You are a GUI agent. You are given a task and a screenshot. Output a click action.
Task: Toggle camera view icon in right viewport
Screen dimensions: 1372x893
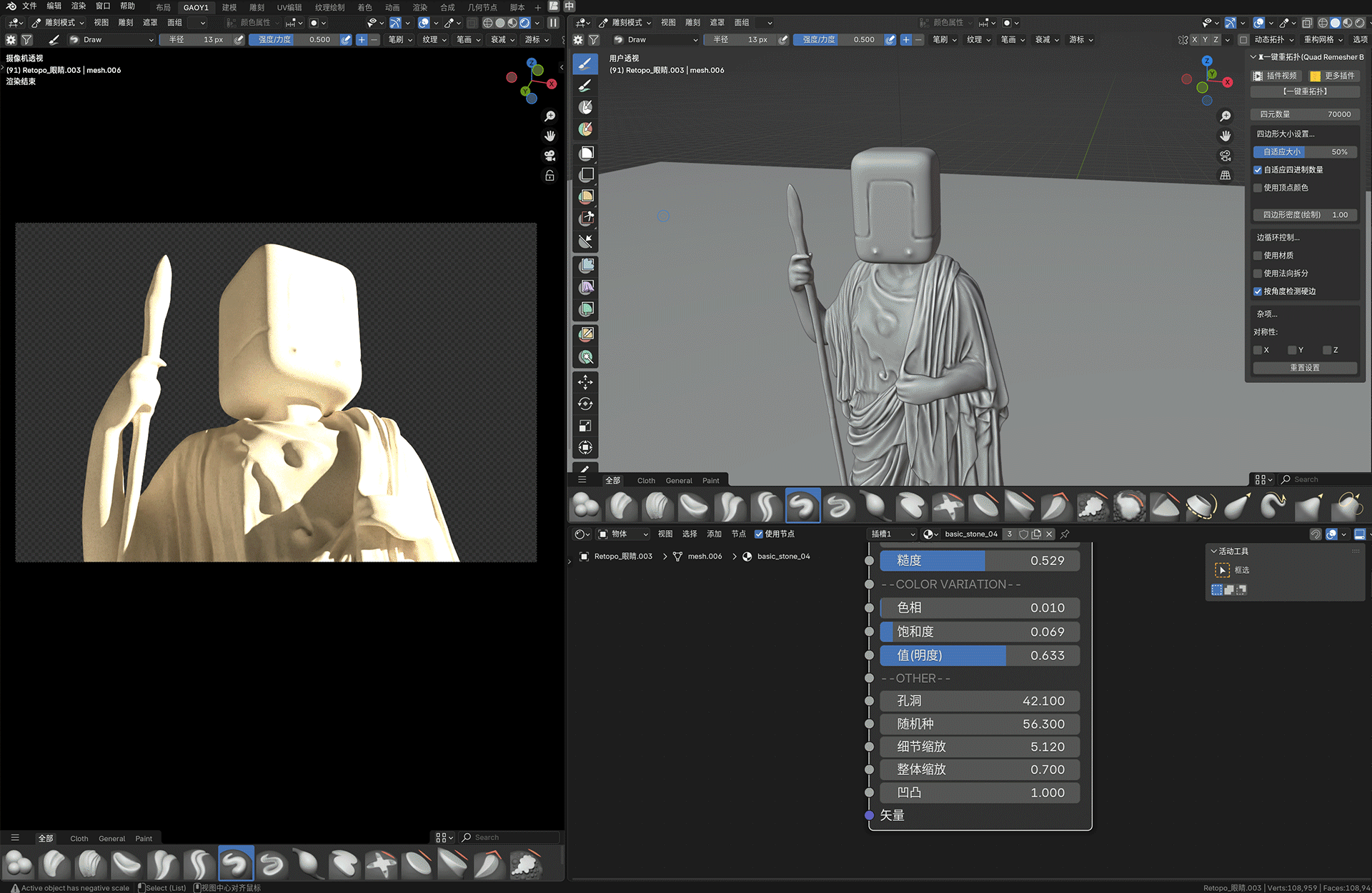[1226, 156]
